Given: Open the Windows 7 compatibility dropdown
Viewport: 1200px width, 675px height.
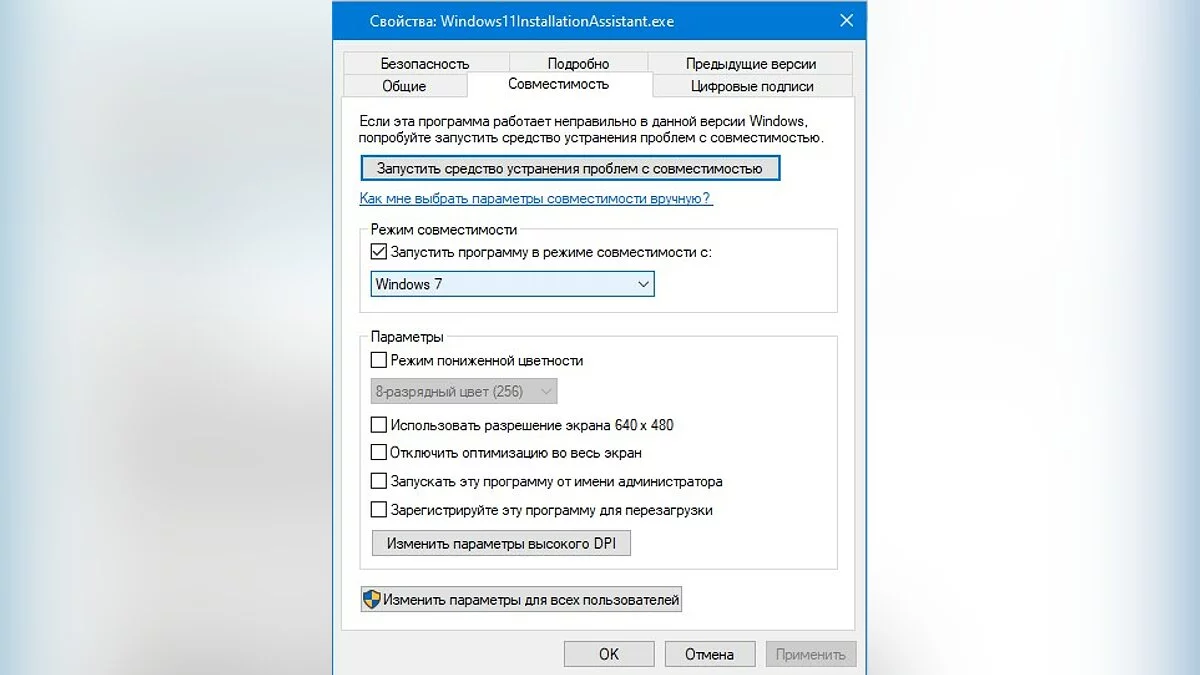Looking at the screenshot, I should (x=512, y=284).
